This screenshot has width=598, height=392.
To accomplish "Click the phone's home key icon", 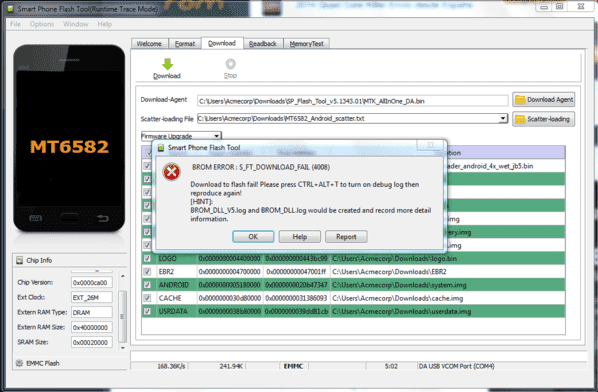I will click(x=69, y=218).
